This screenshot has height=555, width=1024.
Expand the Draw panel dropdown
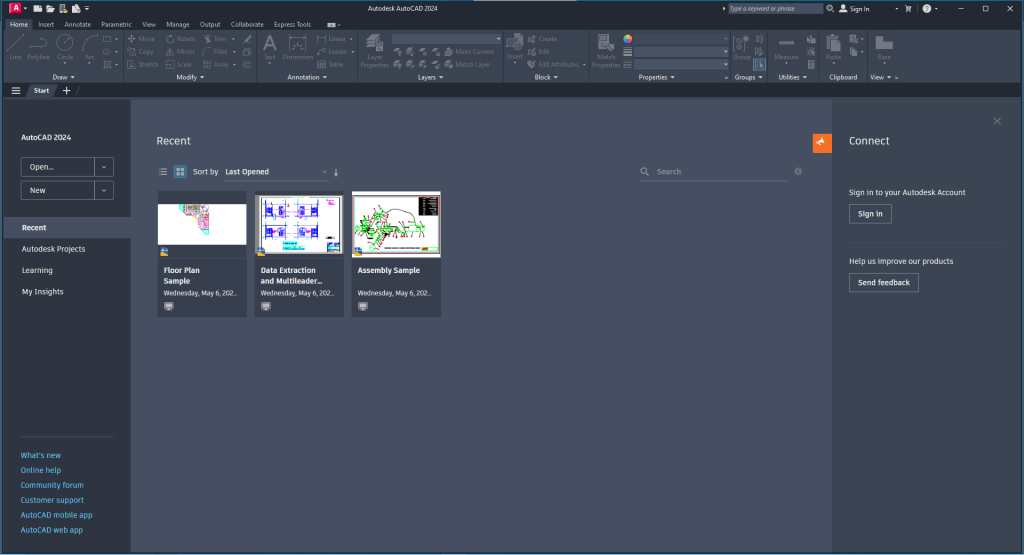63,77
